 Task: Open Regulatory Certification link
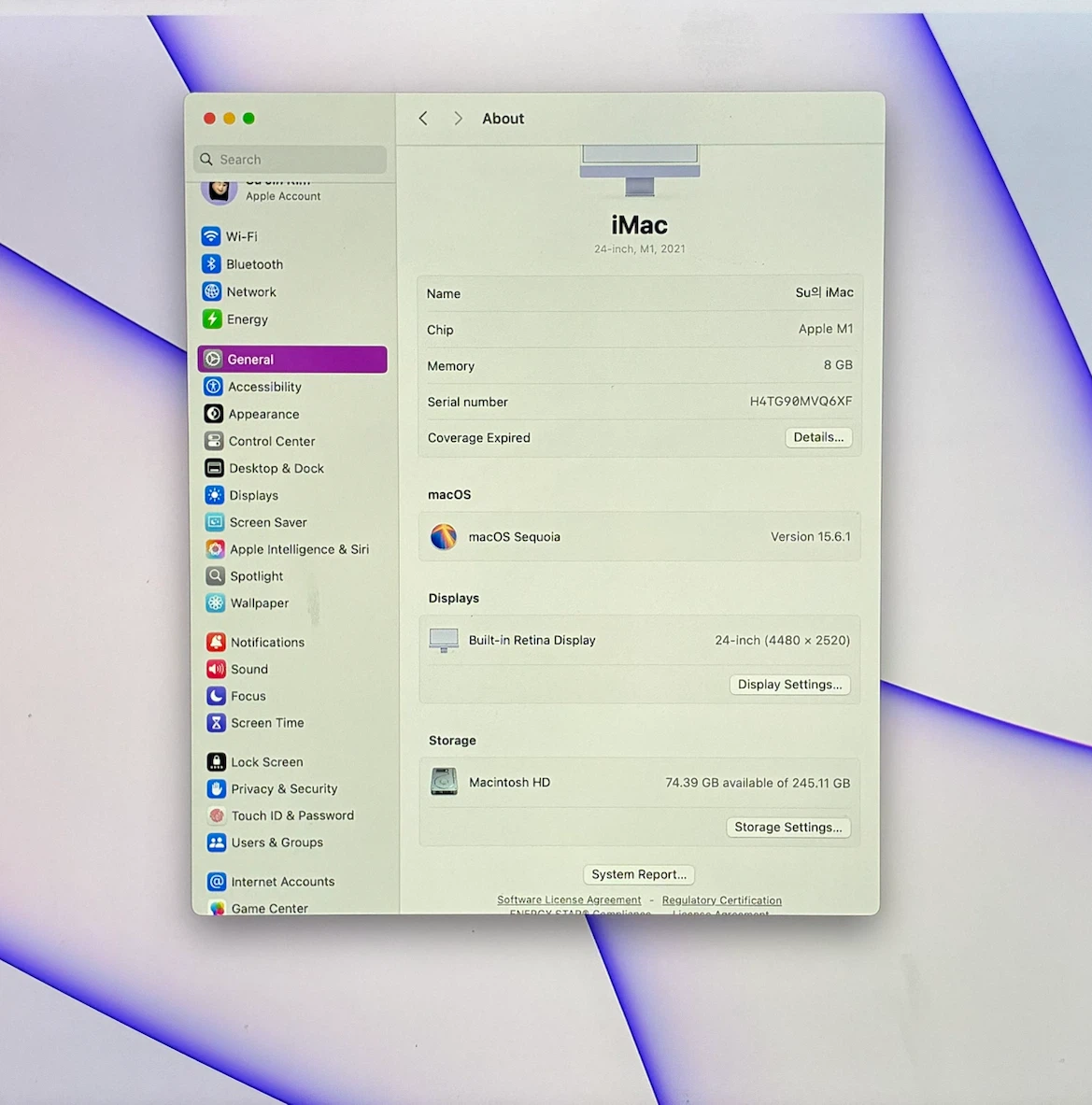pyautogui.click(x=722, y=900)
